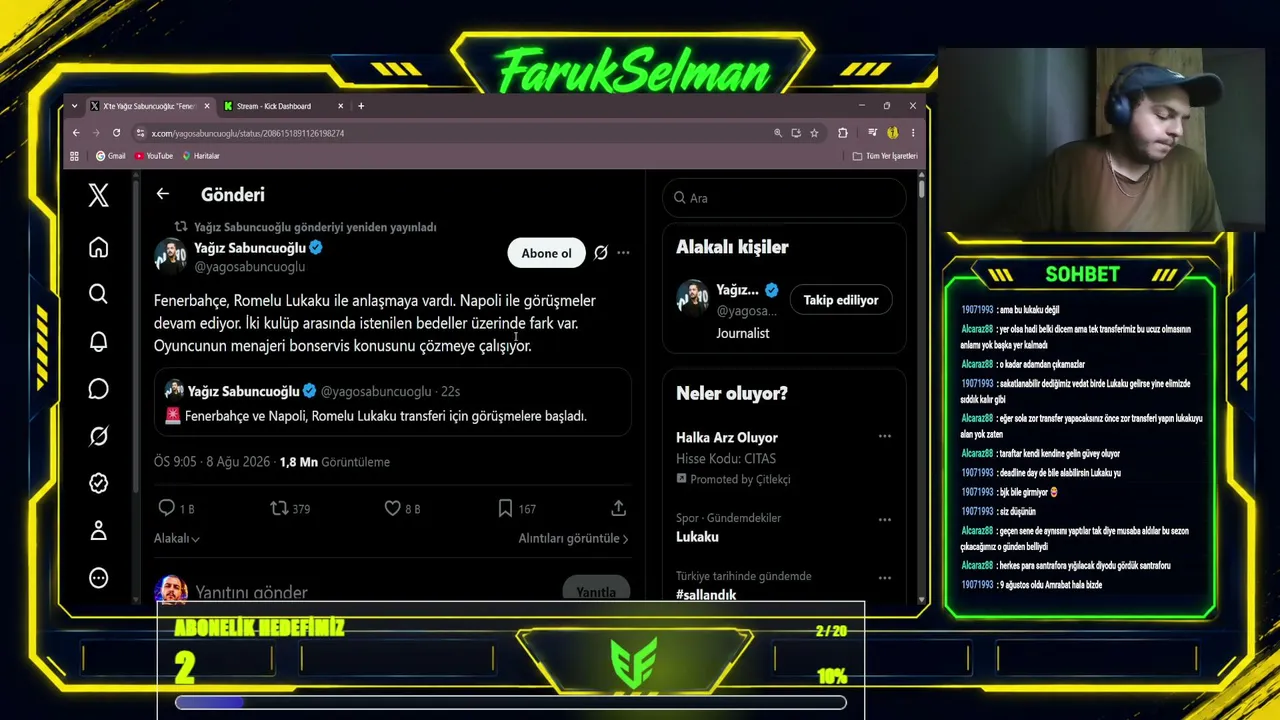Open More options circle in X sidebar
The image size is (1280, 720).
tap(98, 578)
